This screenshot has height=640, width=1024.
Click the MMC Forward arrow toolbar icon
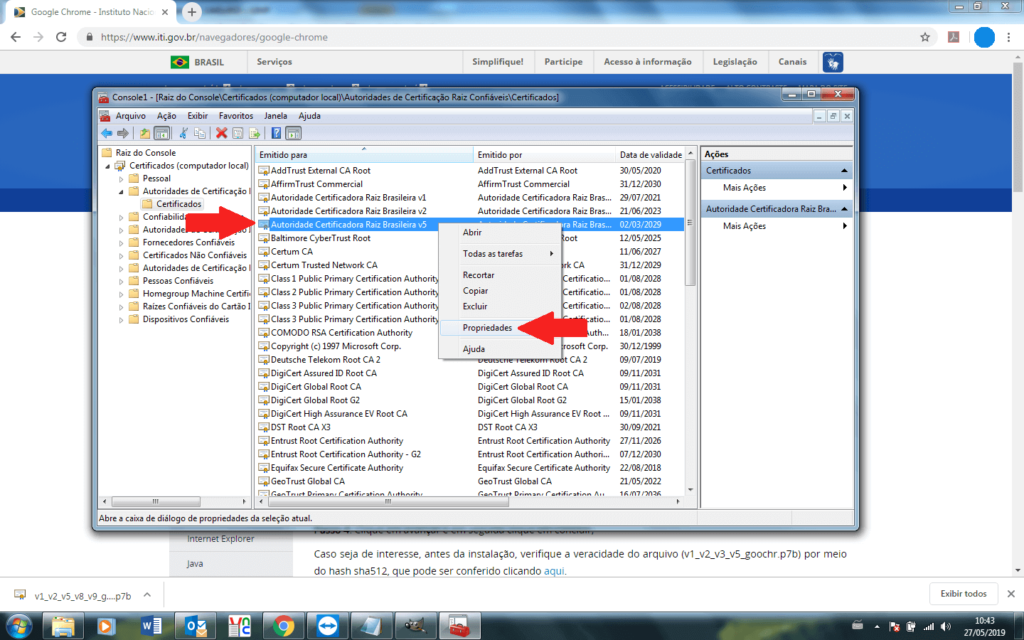[123, 133]
